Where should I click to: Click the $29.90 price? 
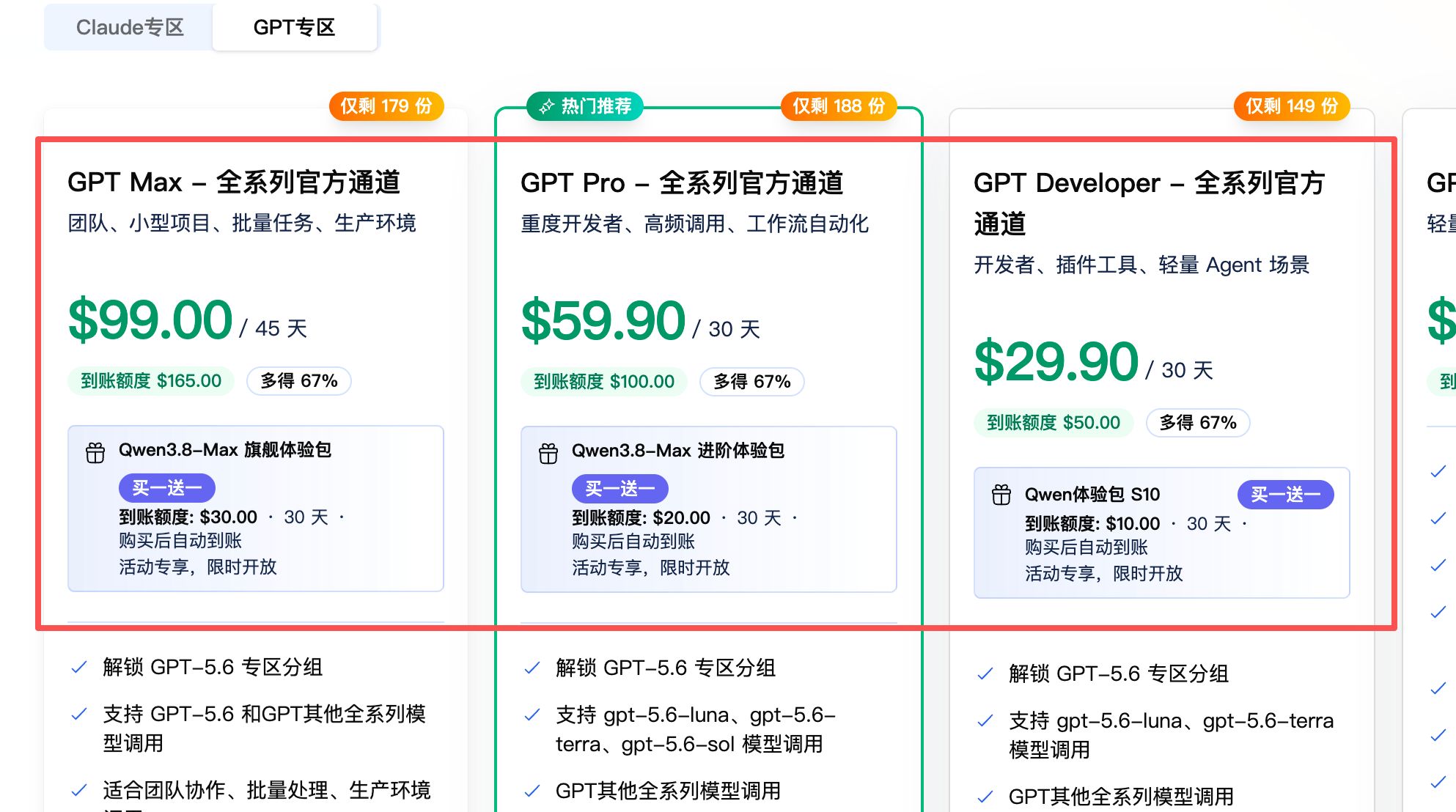pyautogui.click(x=1056, y=362)
